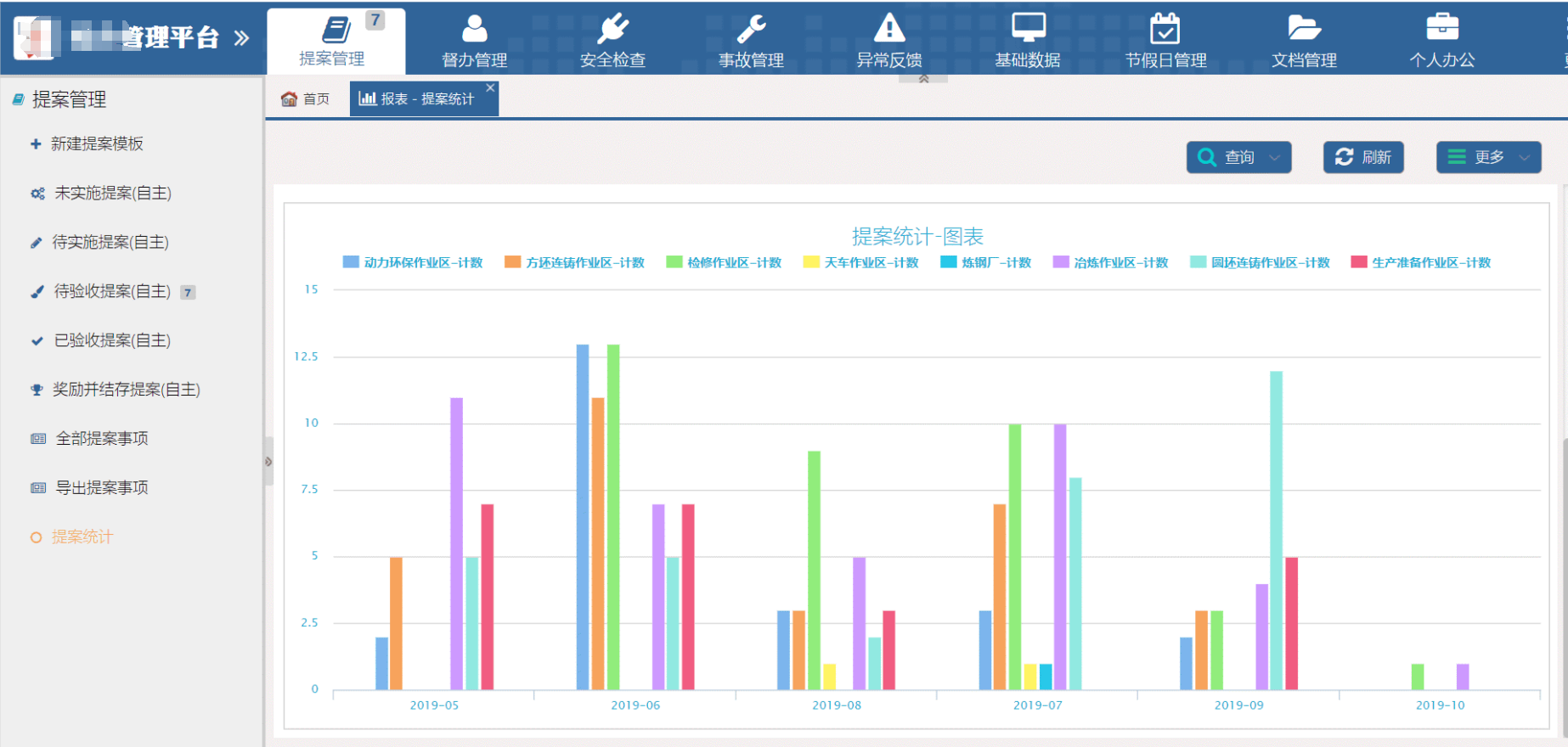Click the magnifier icon in 查询 button

[x=1206, y=157]
